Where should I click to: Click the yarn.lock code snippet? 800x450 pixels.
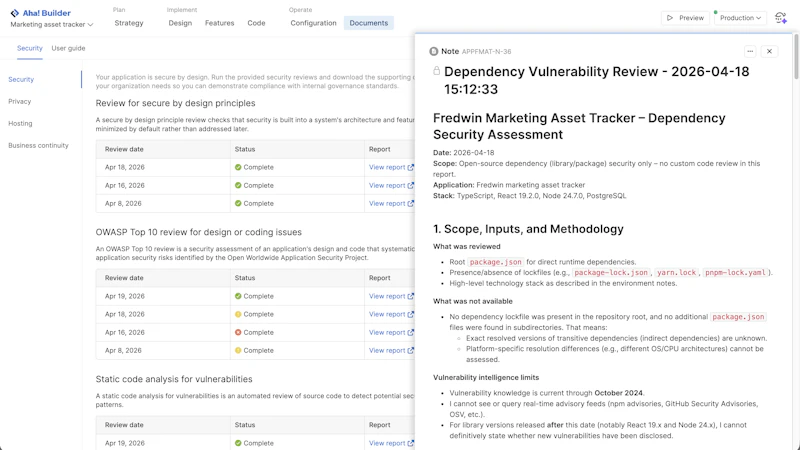(x=677, y=272)
